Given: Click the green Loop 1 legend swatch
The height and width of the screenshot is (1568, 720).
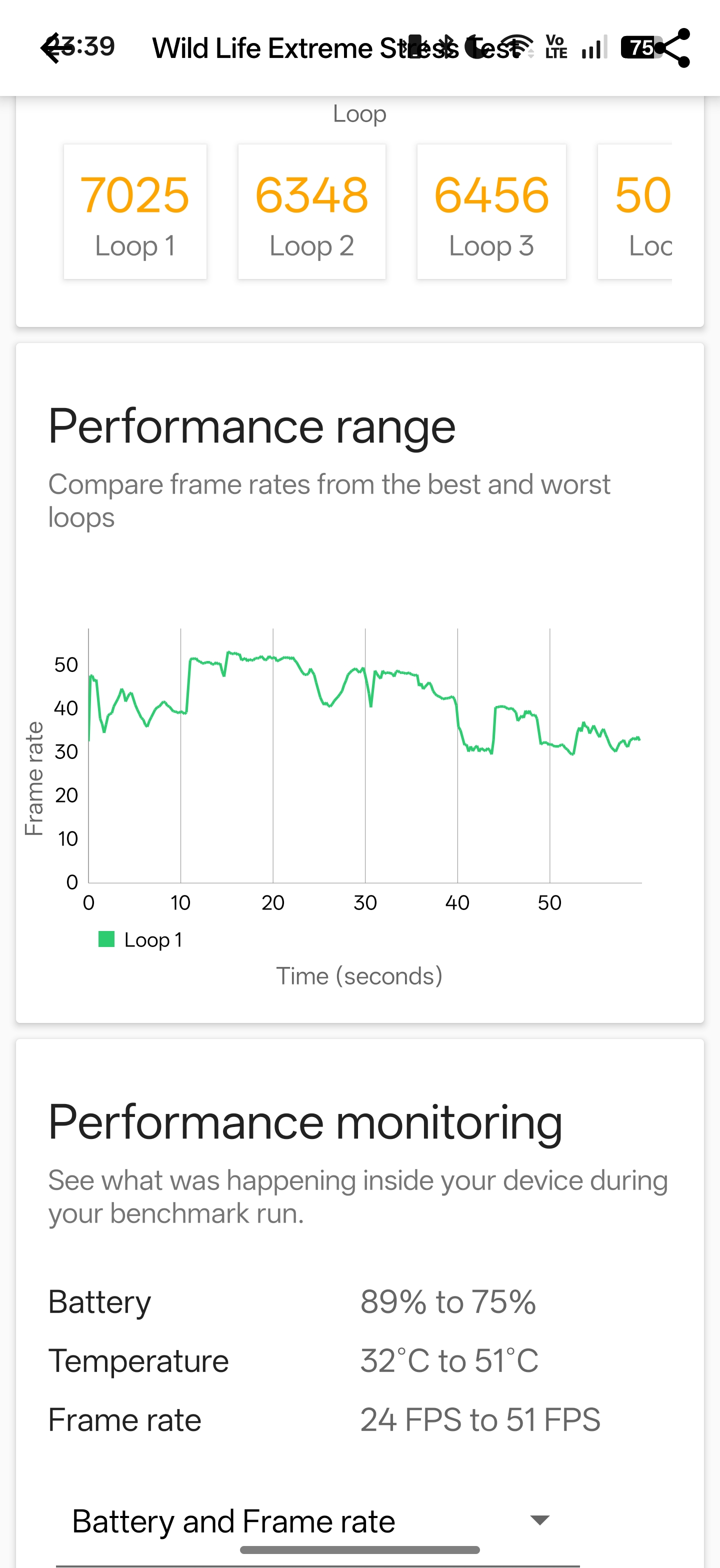Looking at the screenshot, I should pyautogui.click(x=106, y=939).
